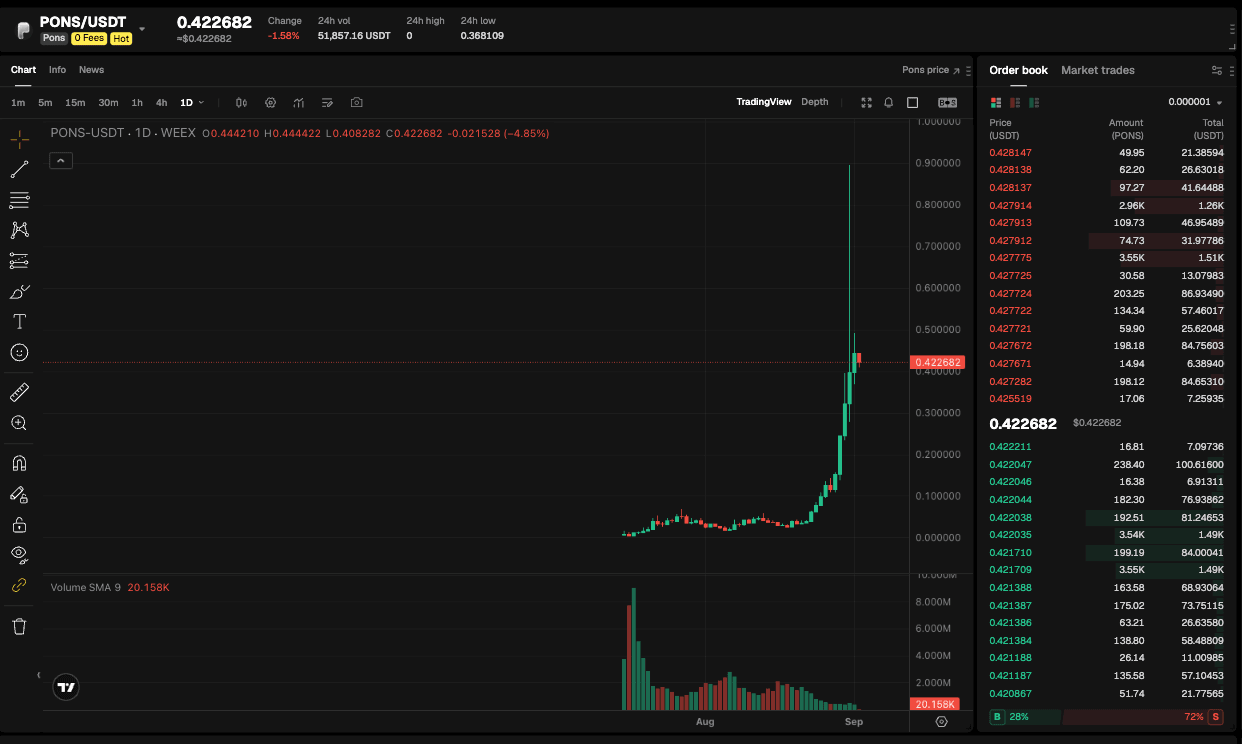1242x744 pixels.
Task: Select the Text annotation tool
Action: tap(19, 322)
